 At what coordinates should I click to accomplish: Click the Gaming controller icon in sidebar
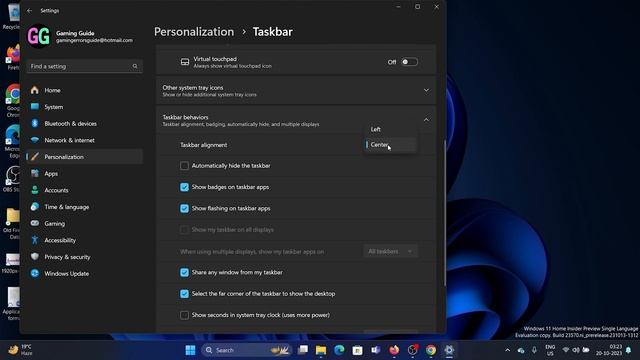(35, 224)
